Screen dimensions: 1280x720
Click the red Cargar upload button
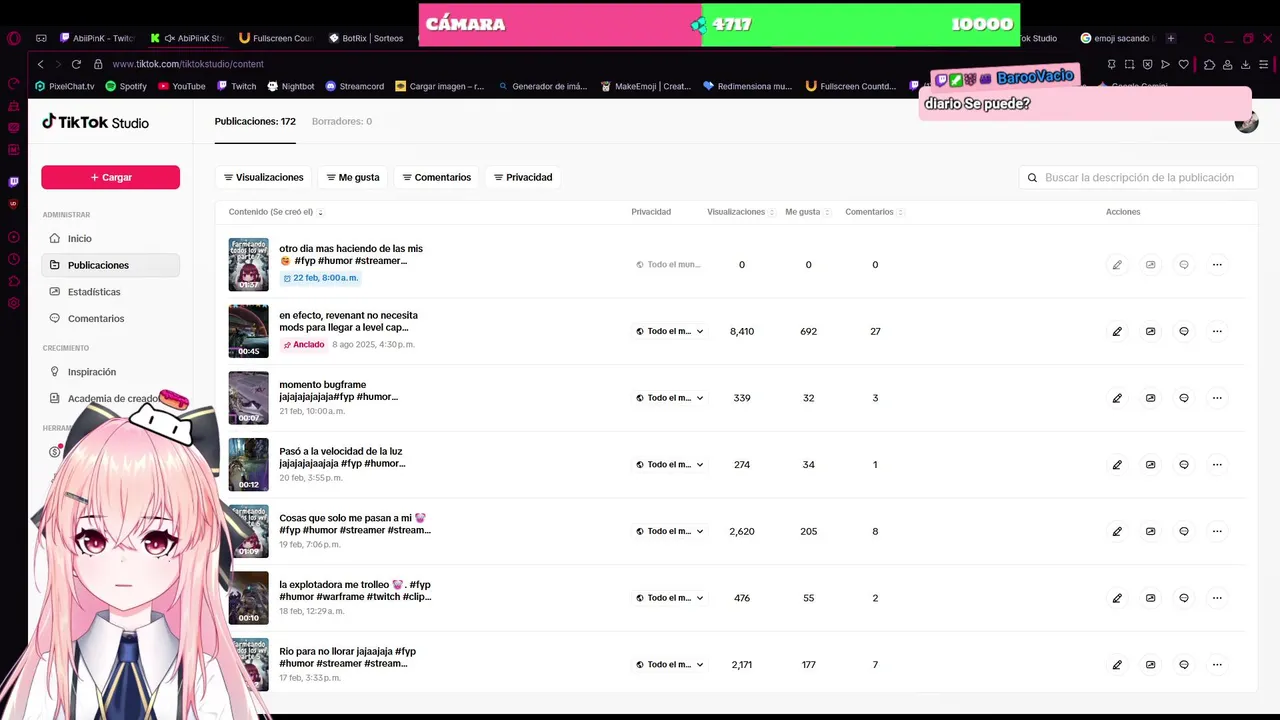(110, 177)
